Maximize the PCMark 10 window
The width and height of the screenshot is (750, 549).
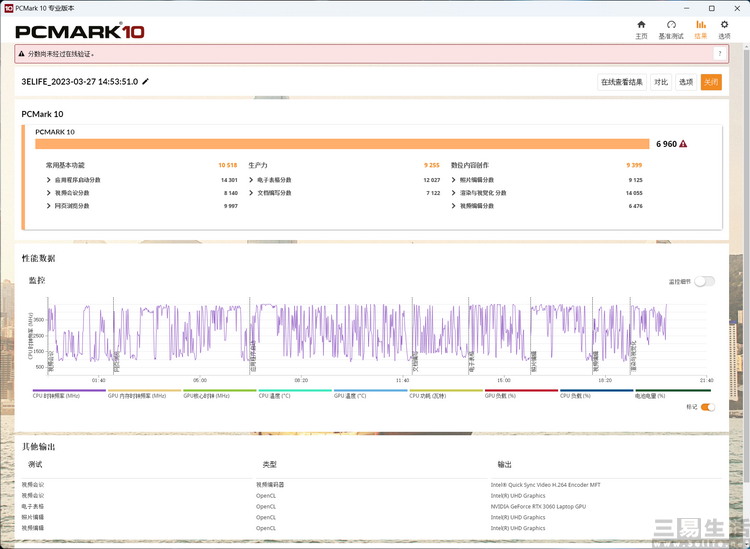coord(712,8)
